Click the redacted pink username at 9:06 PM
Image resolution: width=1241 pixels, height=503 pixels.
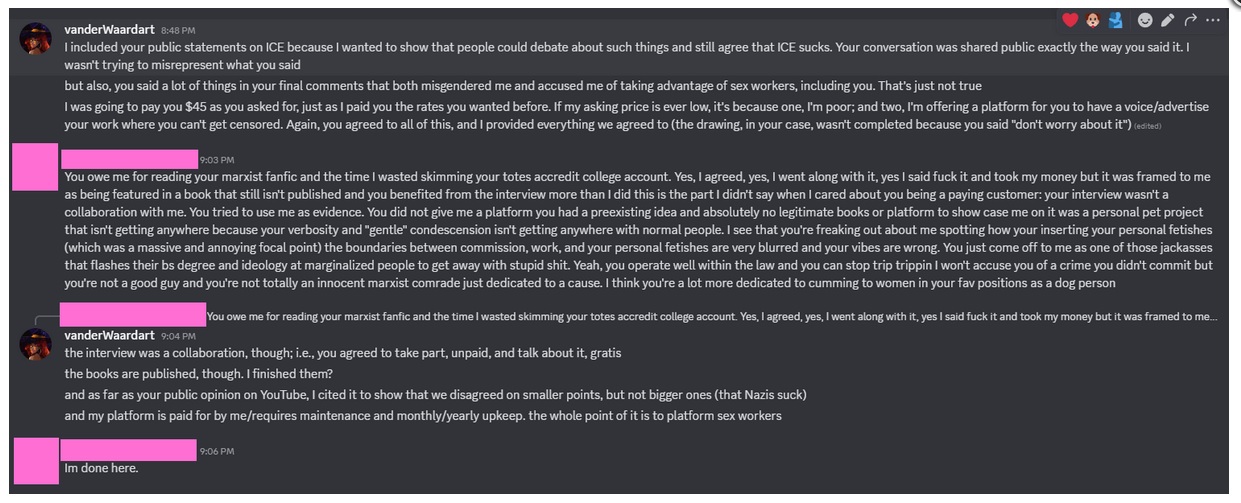[x=128, y=451]
